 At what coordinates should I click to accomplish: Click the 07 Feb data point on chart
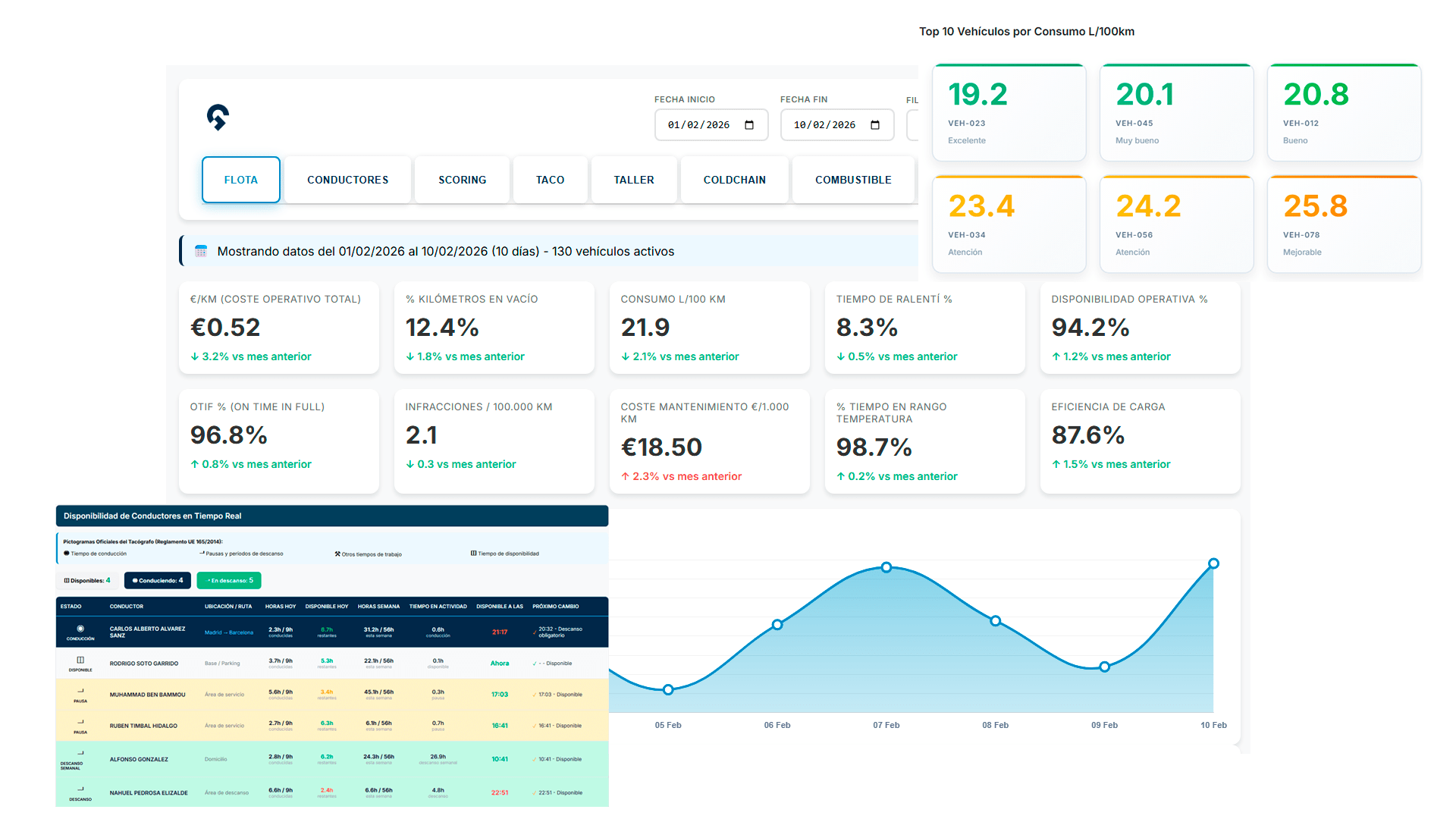(x=886, y=567)
